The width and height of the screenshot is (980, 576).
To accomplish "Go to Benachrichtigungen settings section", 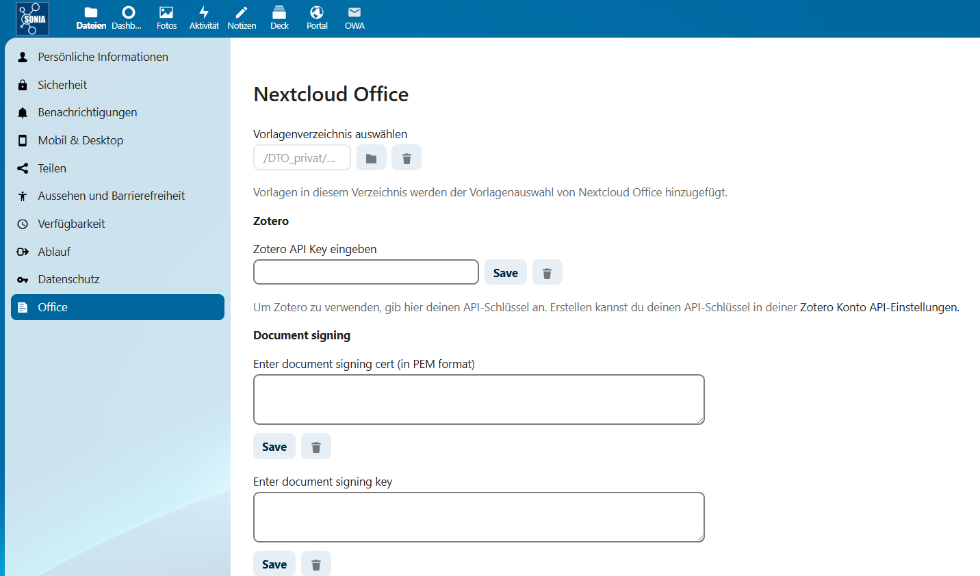I will [x=87, y=113].
